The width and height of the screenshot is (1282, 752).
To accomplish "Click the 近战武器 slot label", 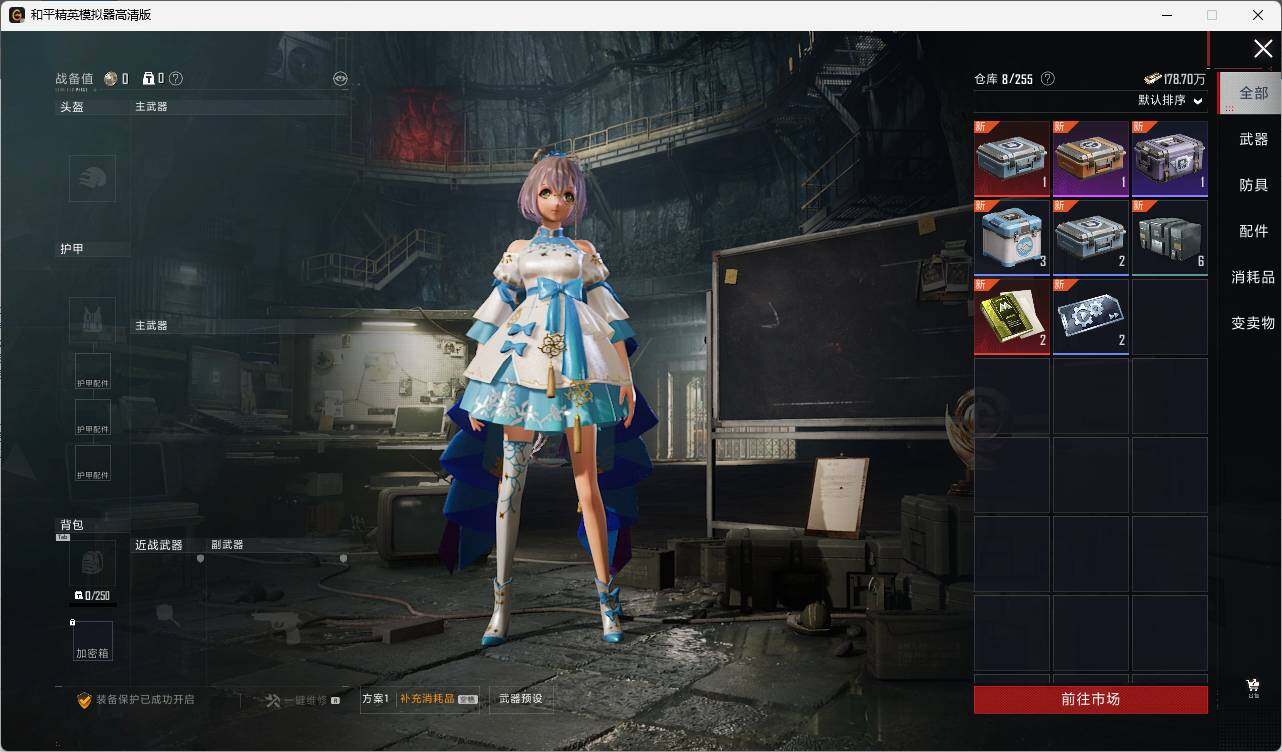I will point(159,545).
